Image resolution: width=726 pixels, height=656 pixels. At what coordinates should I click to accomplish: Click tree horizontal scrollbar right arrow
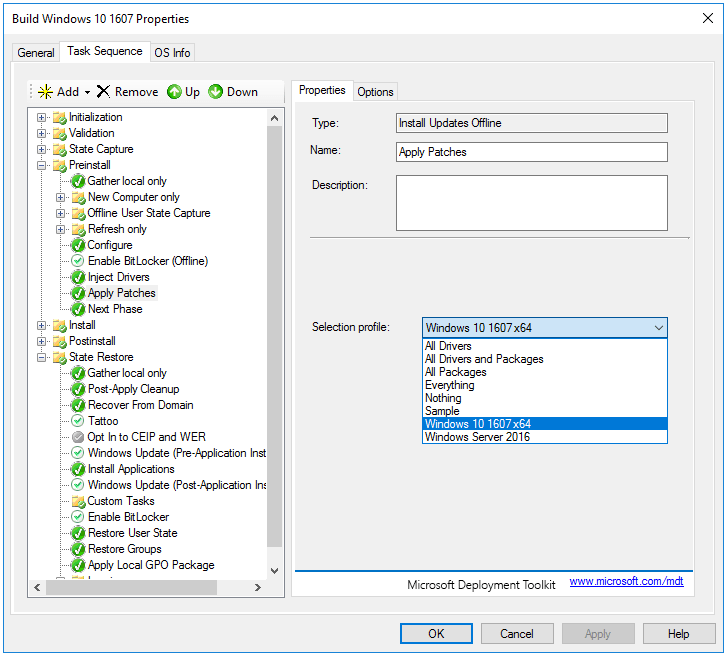click(x=258, y=587)
